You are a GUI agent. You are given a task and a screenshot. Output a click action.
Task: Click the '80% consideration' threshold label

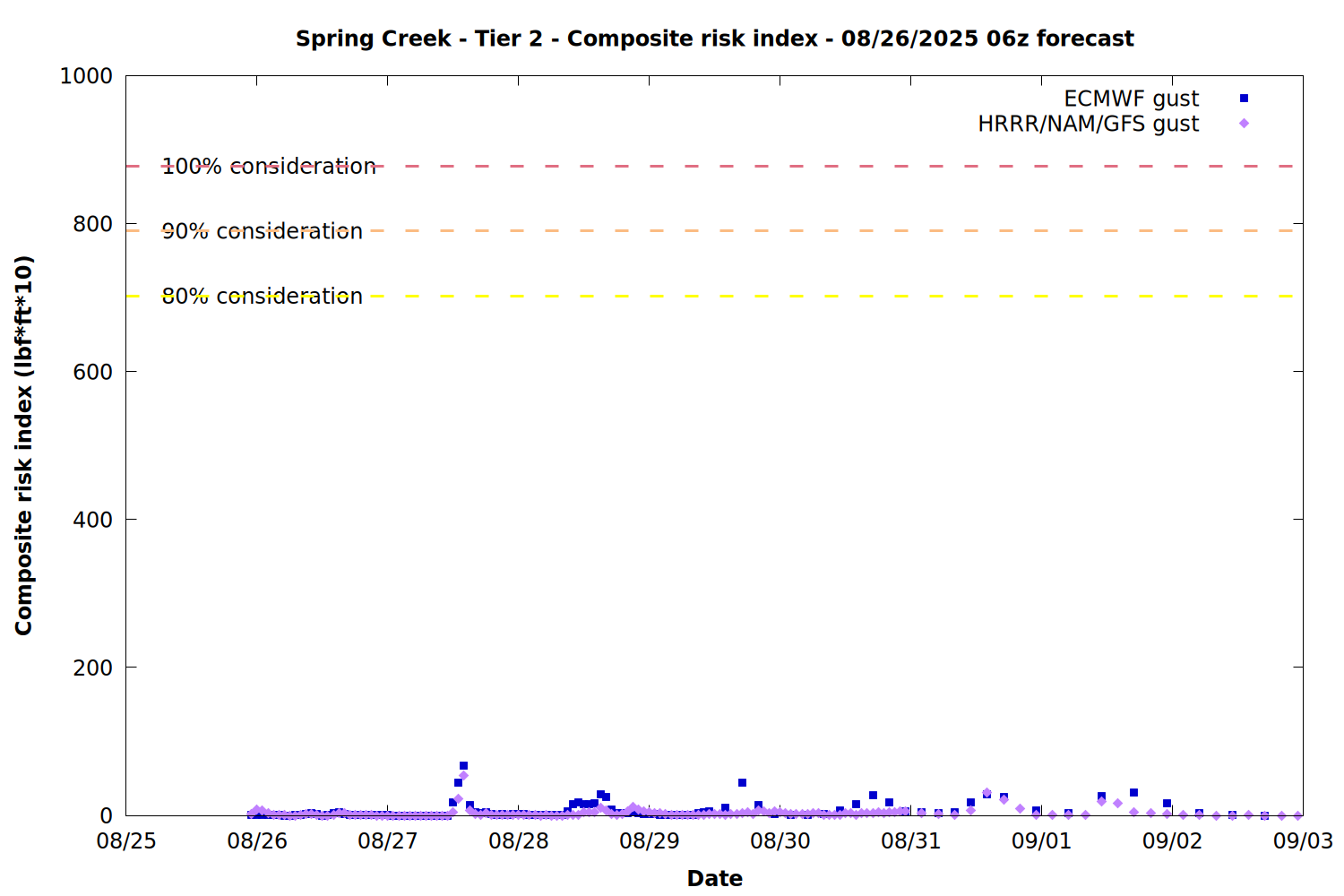pyautogui.click(x=262, y=297)
